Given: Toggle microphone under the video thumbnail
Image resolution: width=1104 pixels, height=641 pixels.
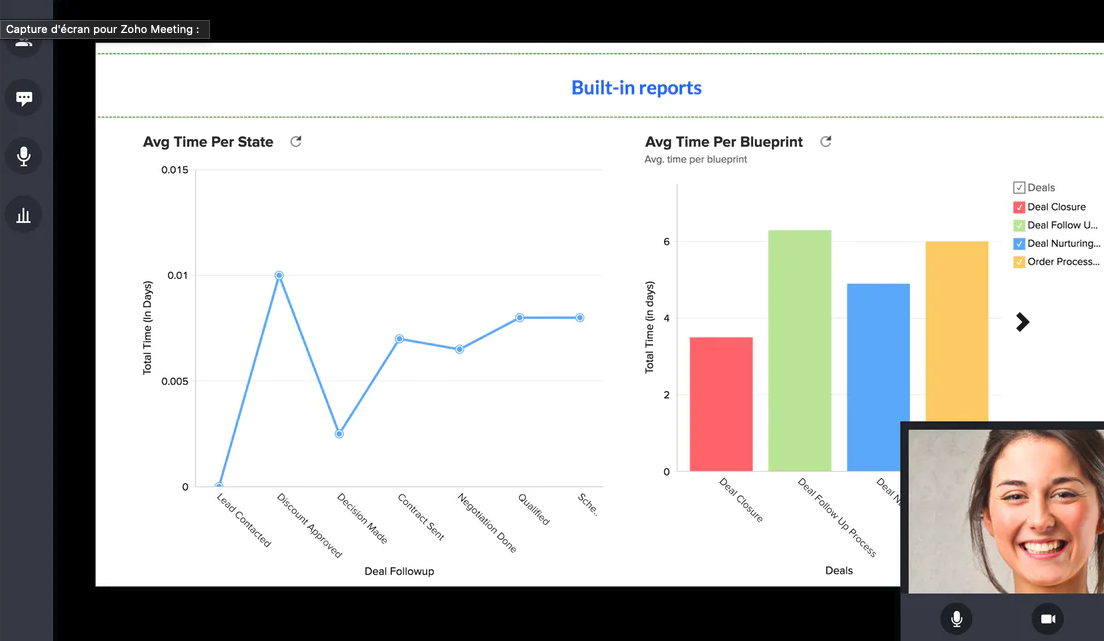Looking at the screenshot, I should click(x=956, y=618).
